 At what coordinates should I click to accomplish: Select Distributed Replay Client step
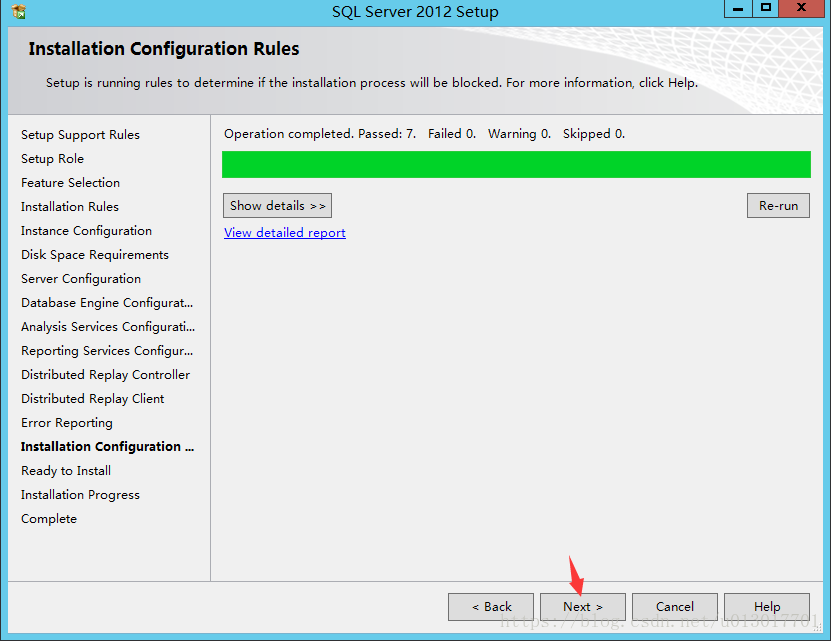pyautogui.click(x=93, y=399)
